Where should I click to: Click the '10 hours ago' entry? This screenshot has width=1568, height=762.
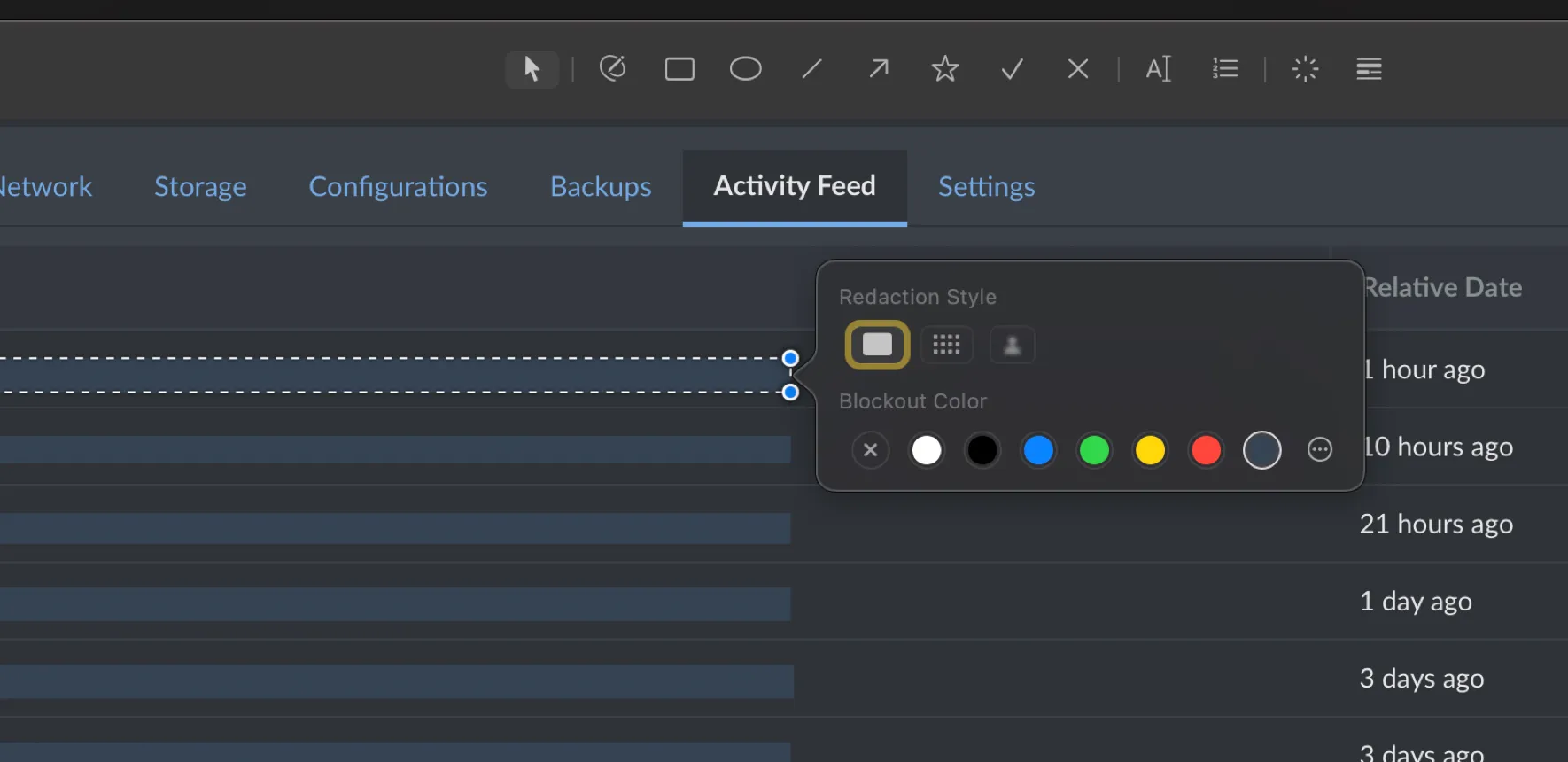pos(1439,447)
